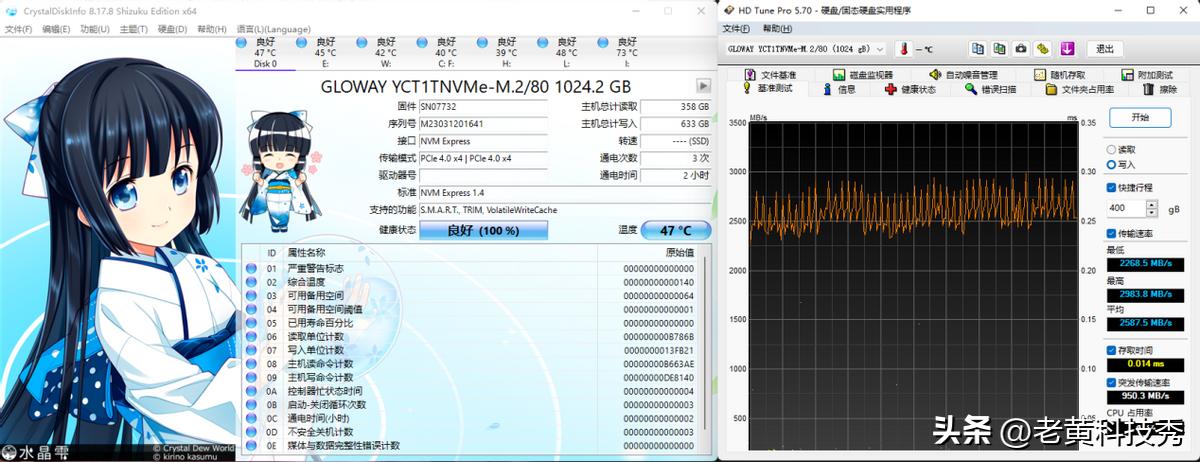Open CrystalDiskInfo 编辑(E) menu
This screenshot has width=1200, height=462.
coord(56,29)
